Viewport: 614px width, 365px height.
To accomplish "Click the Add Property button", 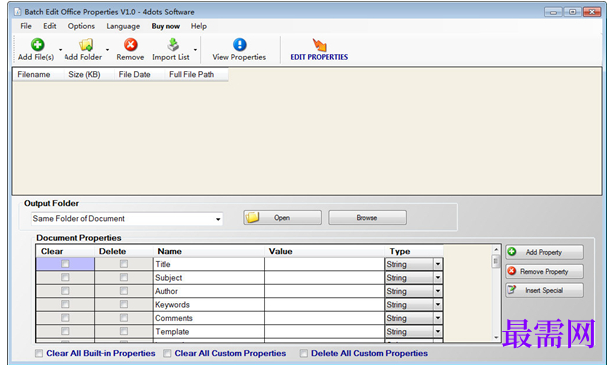I will click(x=544, y=252).
